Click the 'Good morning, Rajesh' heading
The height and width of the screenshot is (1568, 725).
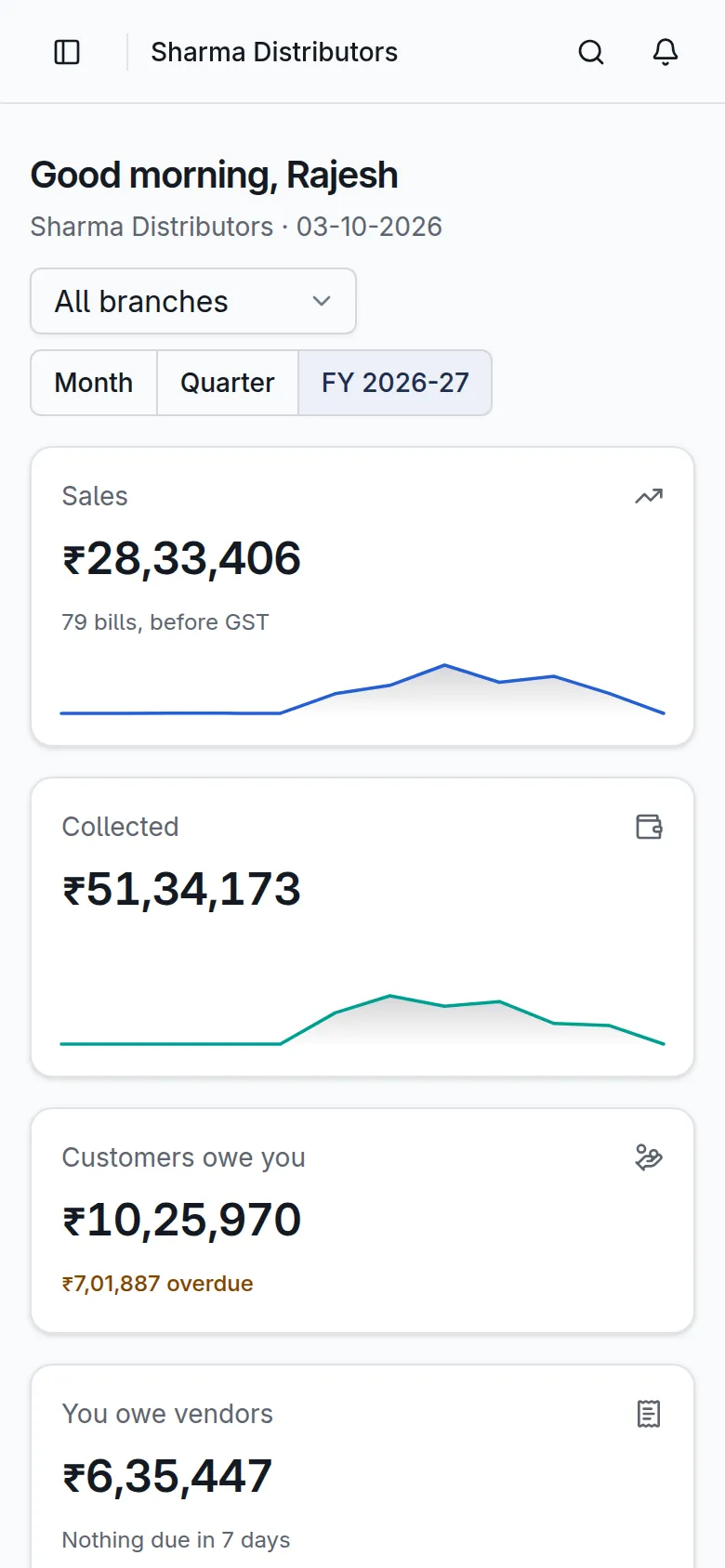[x=214, y=175]
